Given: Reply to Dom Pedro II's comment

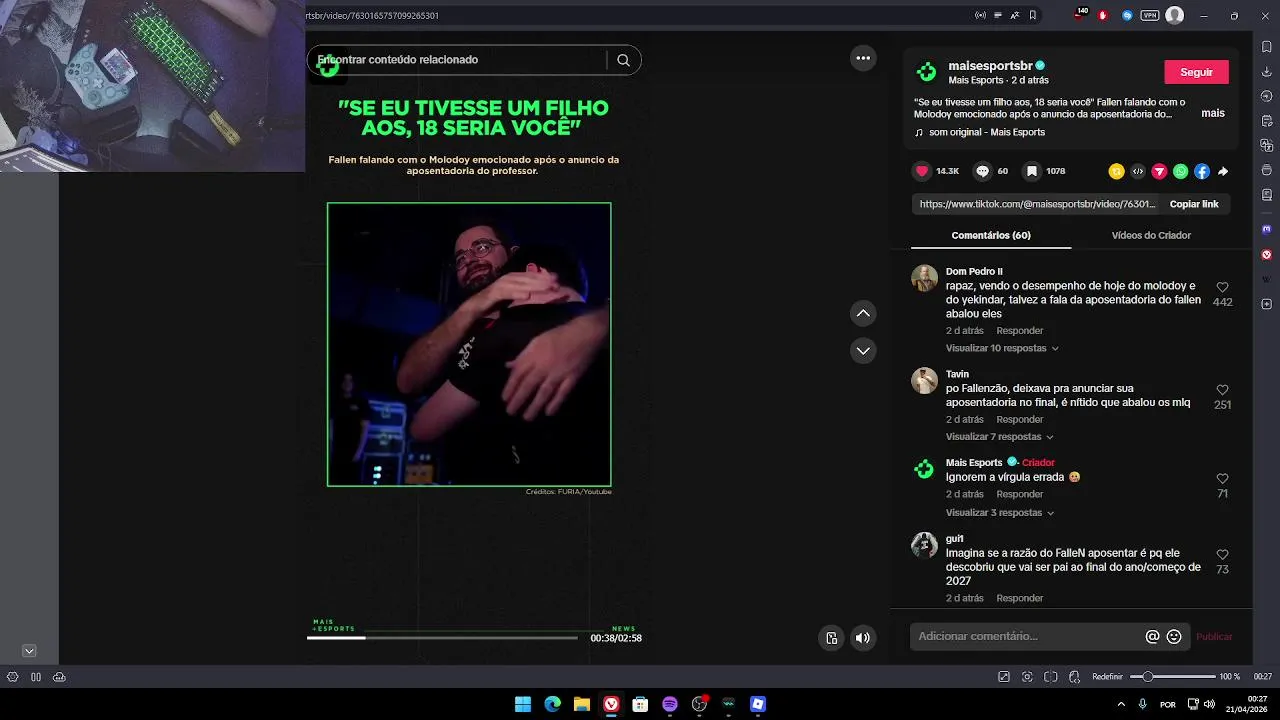Looking at the screenshot, I should tap(1020, 331).
